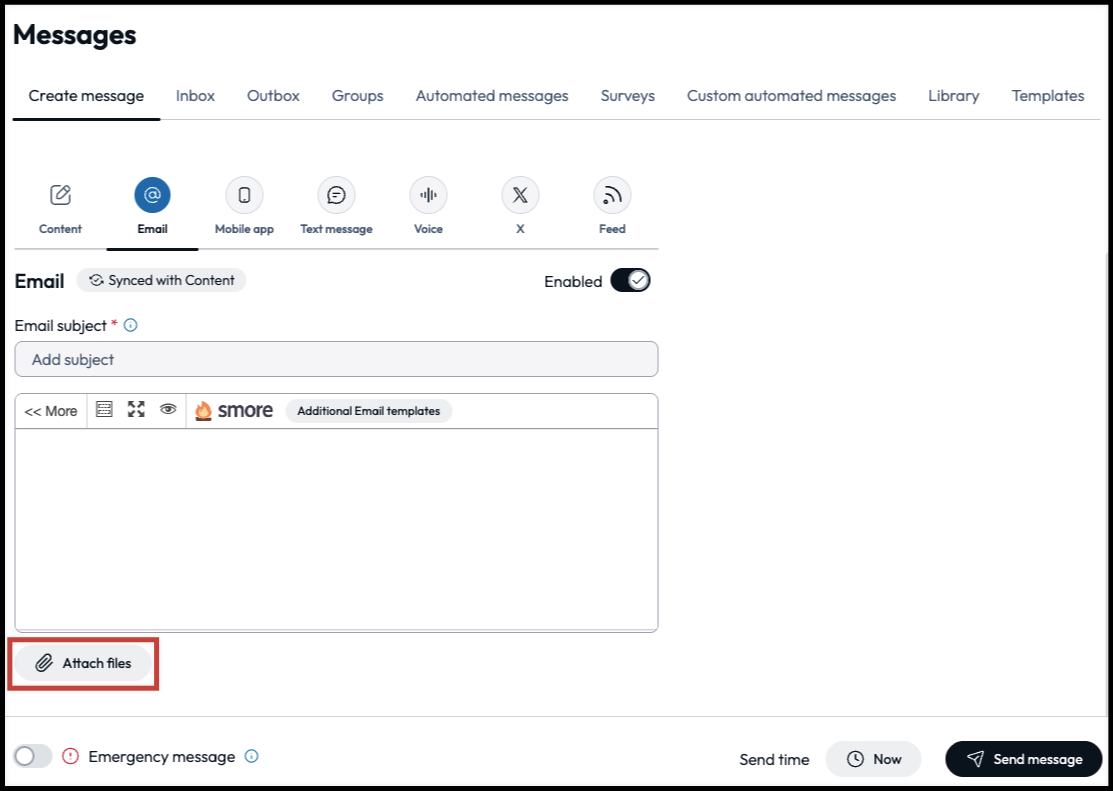
Task: Click the Smore flame icon
Action: point(203,410)
